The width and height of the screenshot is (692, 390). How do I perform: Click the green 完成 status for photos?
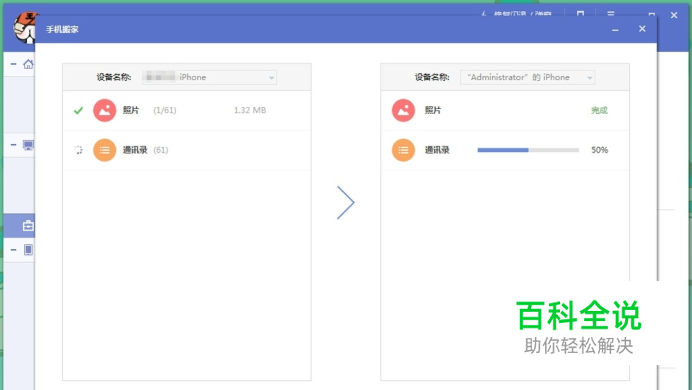(x=599, y=110)
